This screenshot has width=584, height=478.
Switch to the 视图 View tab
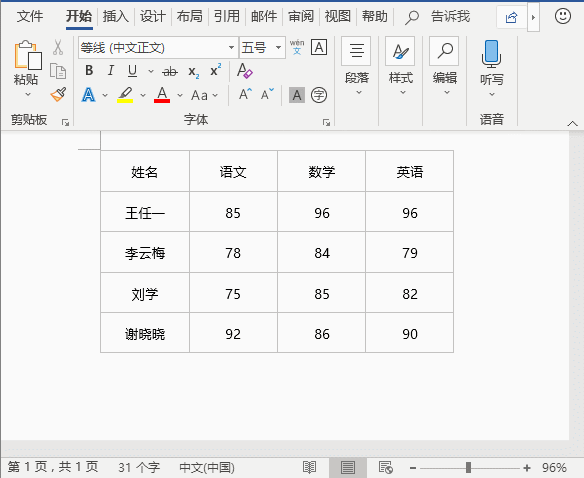click(337, 16)
